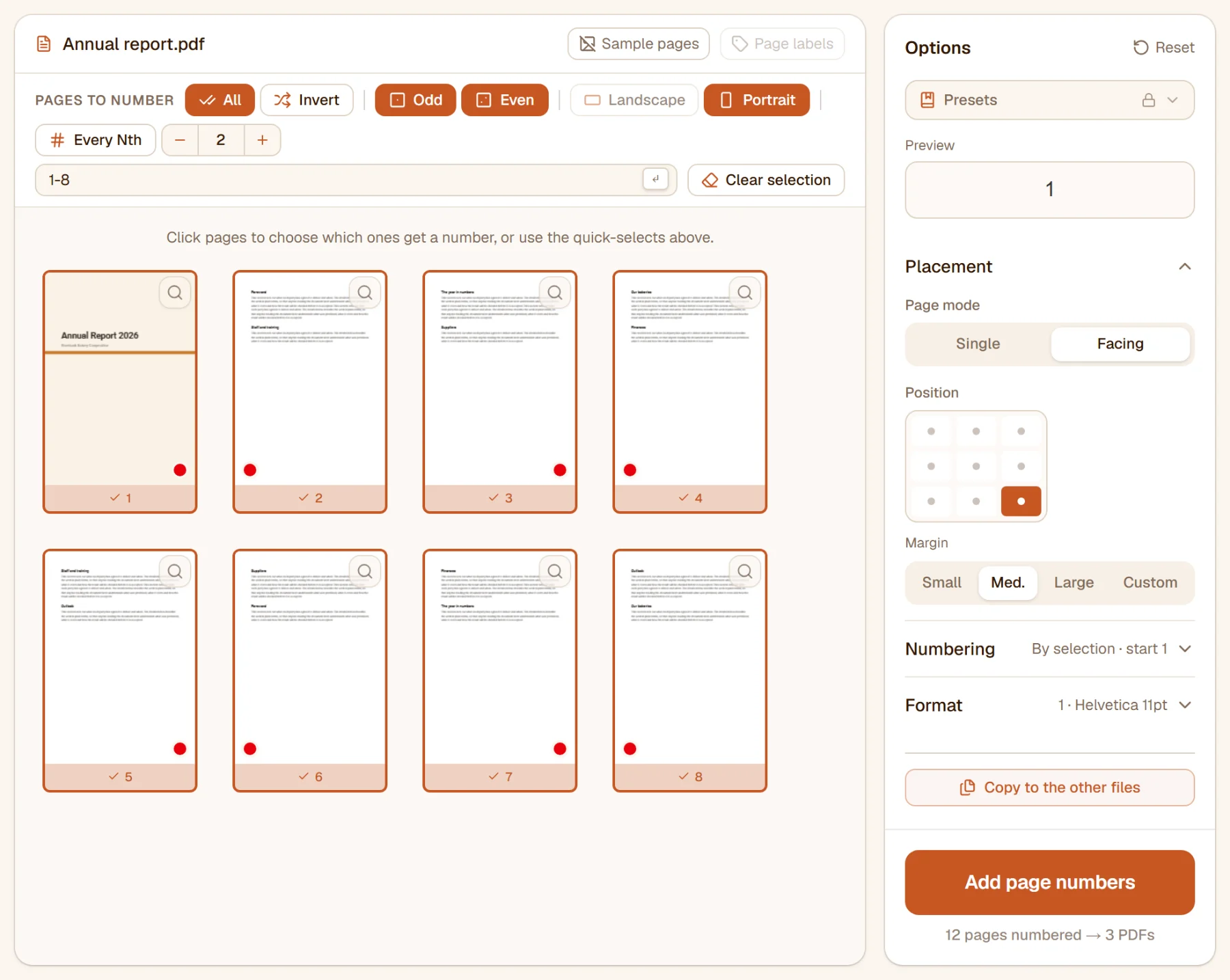Click the Every Nth button
The image size is (1230, 980).
[x=96, y=140]
